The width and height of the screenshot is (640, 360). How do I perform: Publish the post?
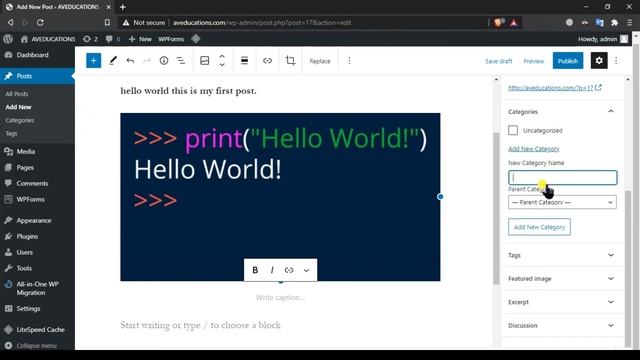(568, 61)
